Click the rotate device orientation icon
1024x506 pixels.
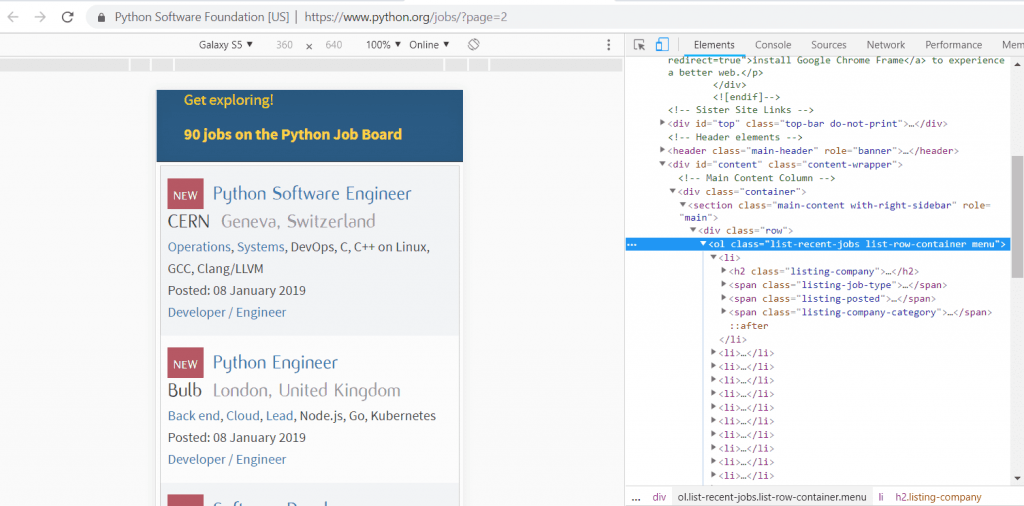pos(474,44)
